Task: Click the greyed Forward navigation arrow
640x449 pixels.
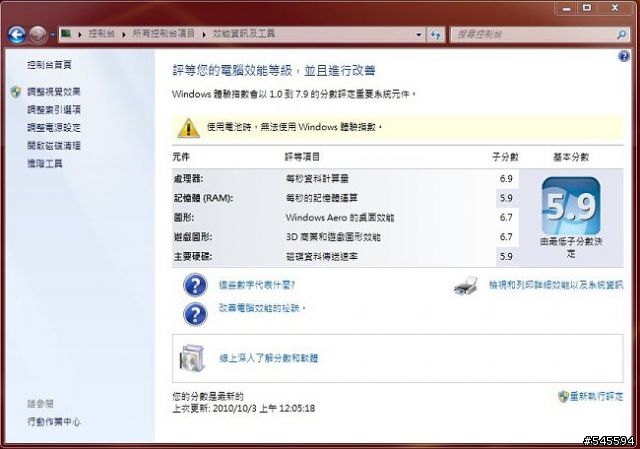Action: point(38,34)
